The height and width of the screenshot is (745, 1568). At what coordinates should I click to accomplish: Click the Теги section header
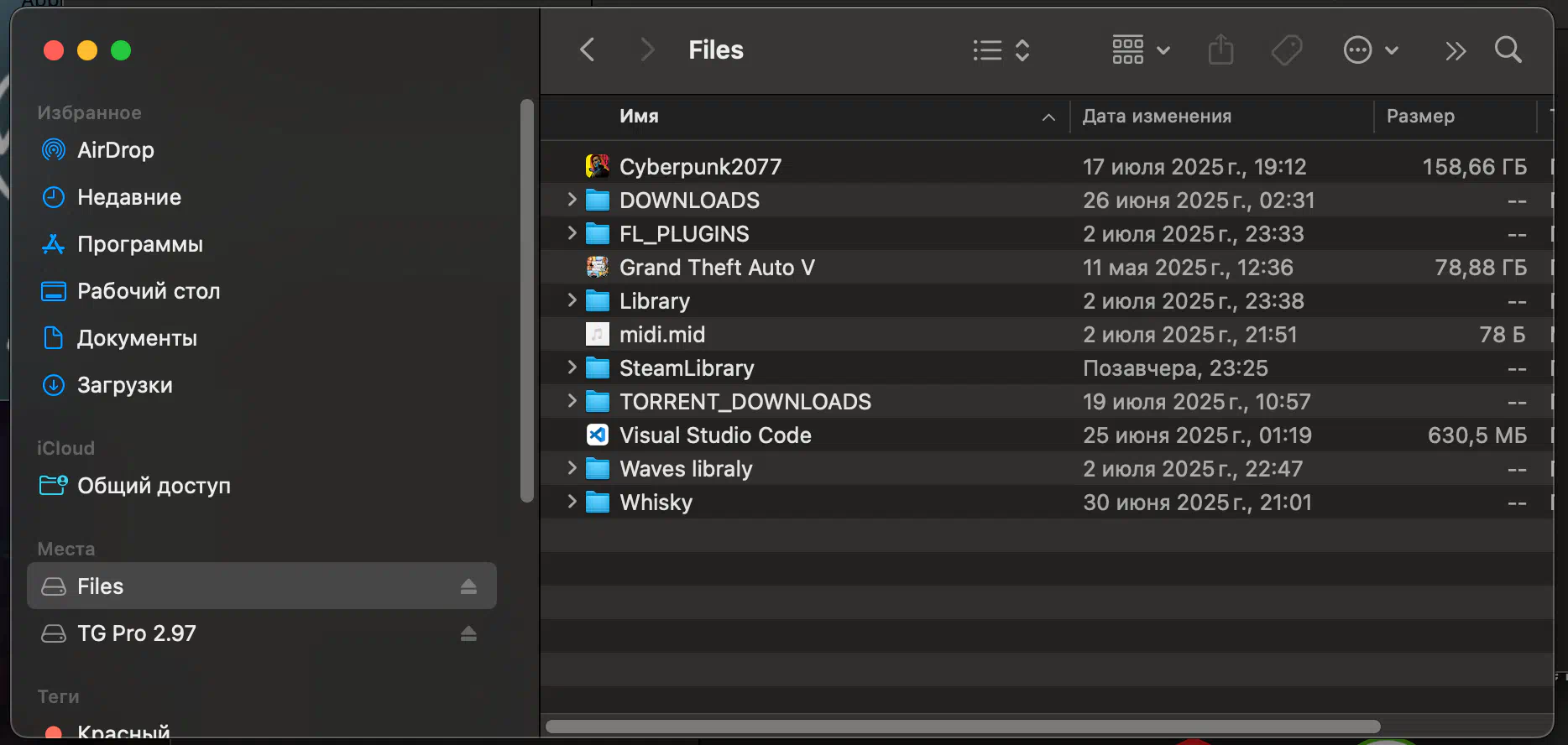coord(58,696)
